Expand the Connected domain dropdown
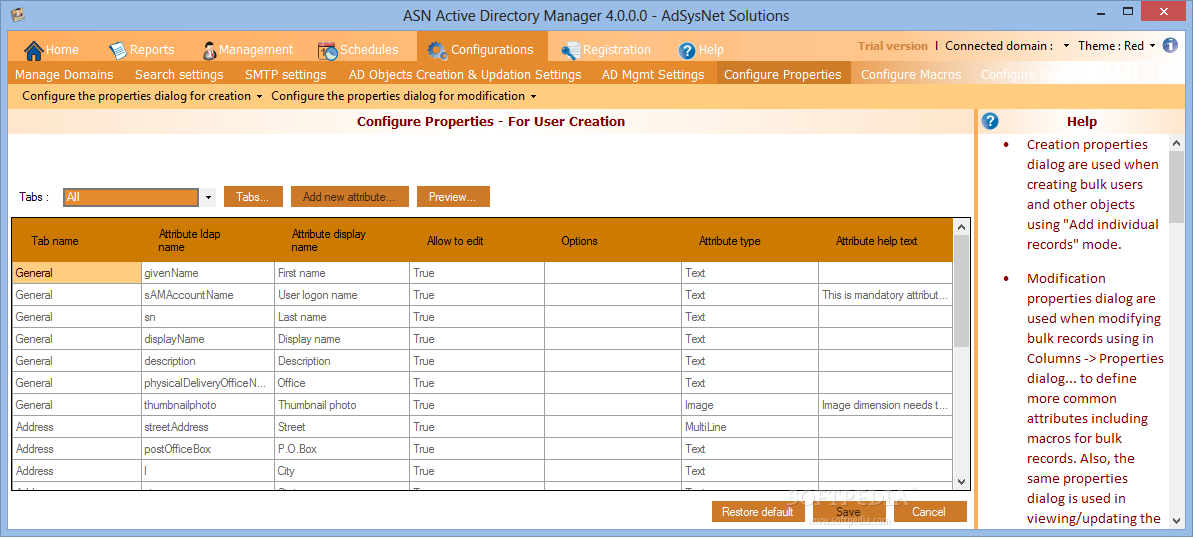1193x539 pixels. [1066, 46]
